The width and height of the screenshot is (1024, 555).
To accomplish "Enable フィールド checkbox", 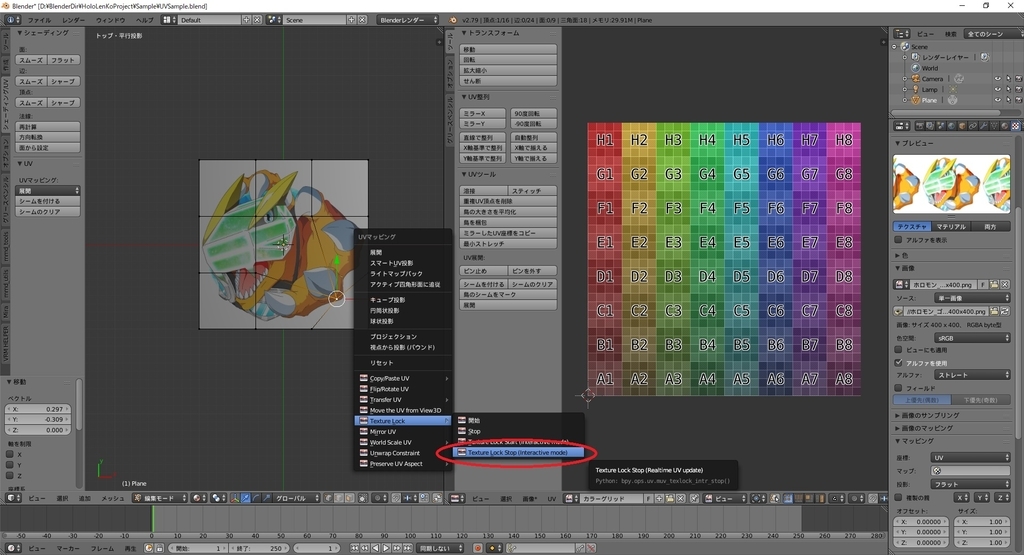I will 899,388.
